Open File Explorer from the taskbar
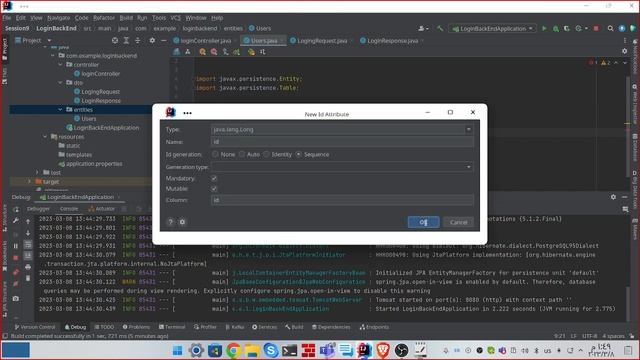 tap(252, 350)
